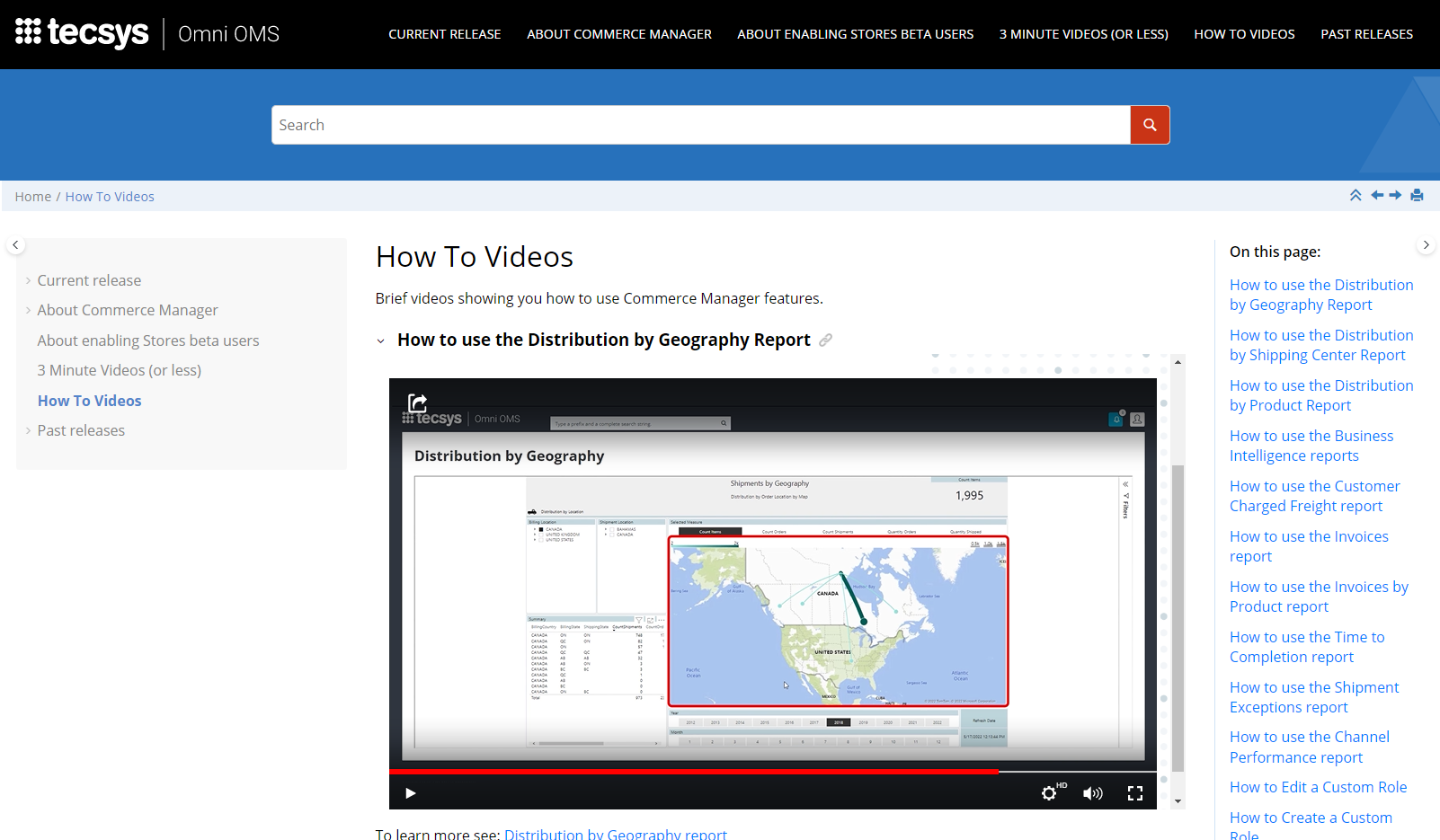Collapse the left navigation sidebar
This screenshot has height=840, width=1440.
tap(15, 245)
